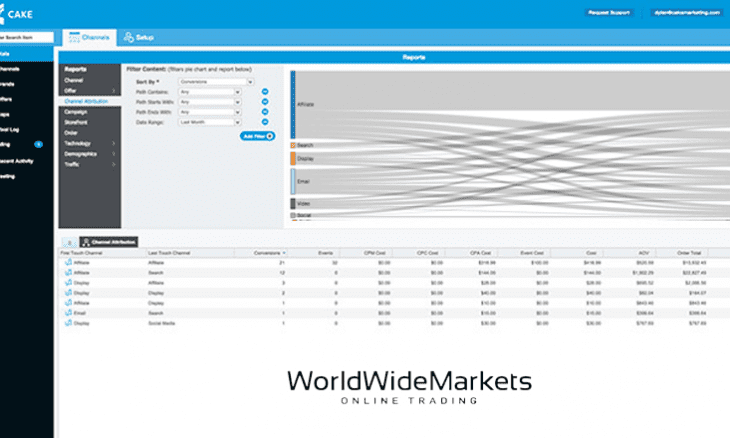Click the Search node in the flow chart
Screen dimensions: 730x438
293,145
